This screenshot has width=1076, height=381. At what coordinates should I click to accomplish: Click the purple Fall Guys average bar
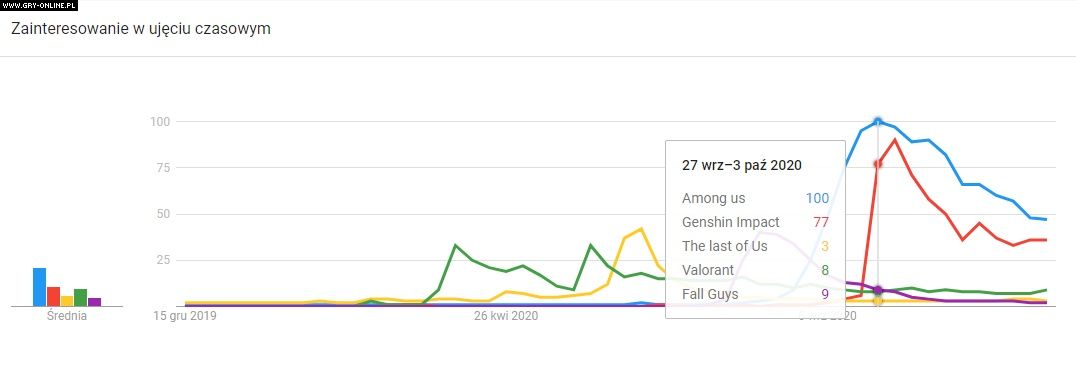click(94, 301)
